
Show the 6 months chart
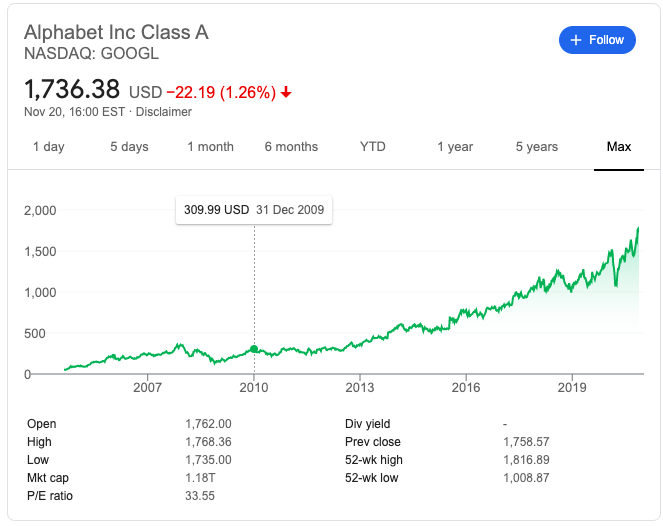291,147
